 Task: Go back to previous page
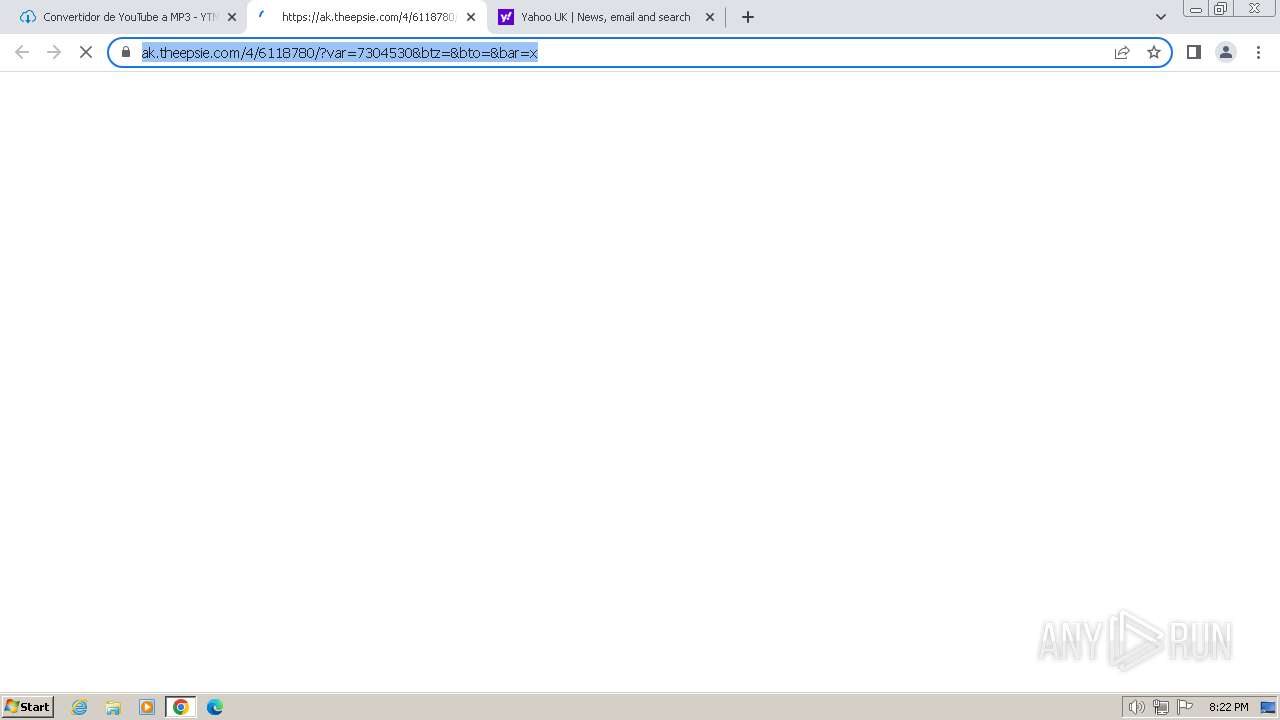coord(22,52)
